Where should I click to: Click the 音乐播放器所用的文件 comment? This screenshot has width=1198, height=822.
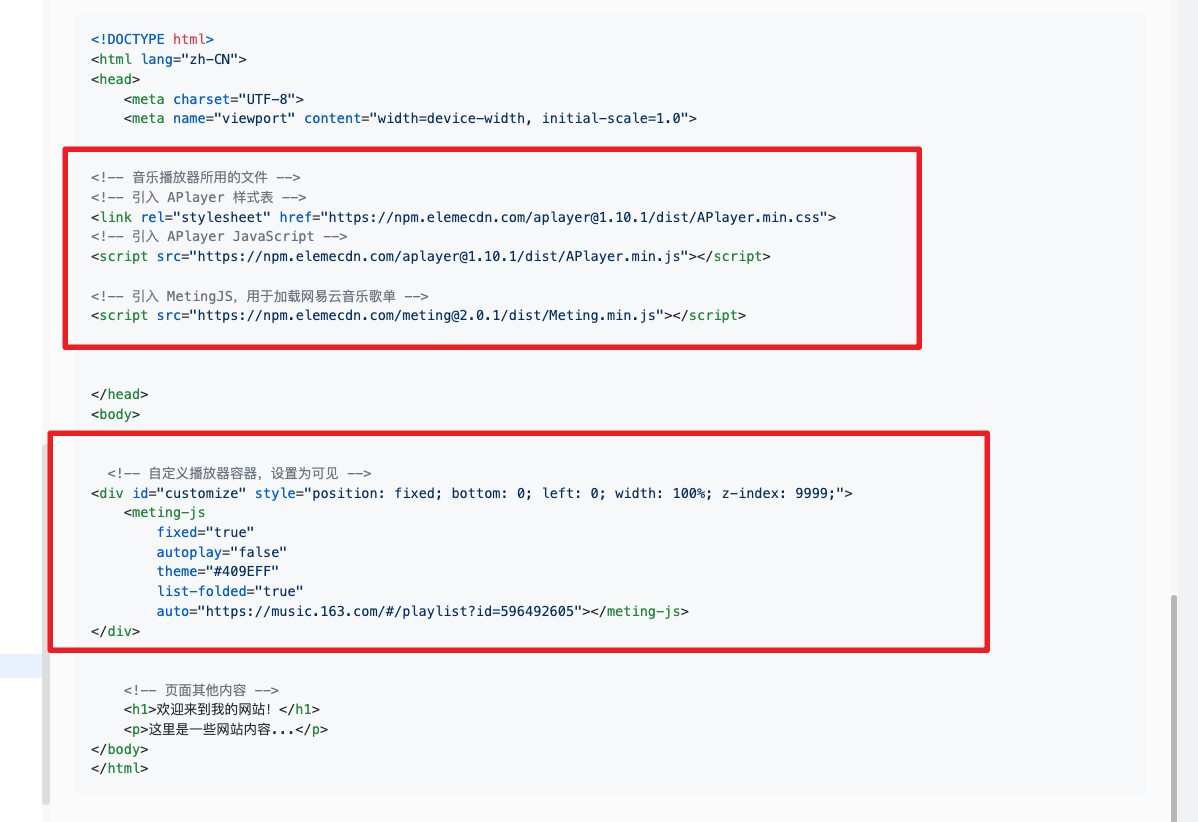196,177
